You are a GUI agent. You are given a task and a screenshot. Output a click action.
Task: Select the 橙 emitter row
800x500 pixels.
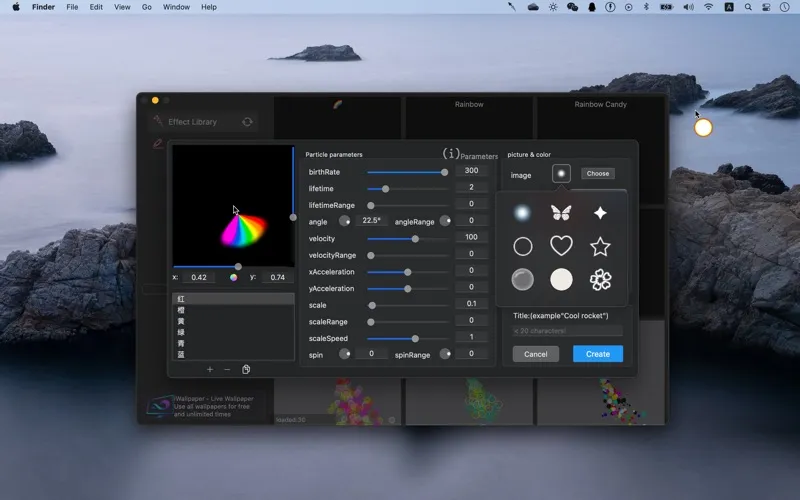tap(233, 310)
